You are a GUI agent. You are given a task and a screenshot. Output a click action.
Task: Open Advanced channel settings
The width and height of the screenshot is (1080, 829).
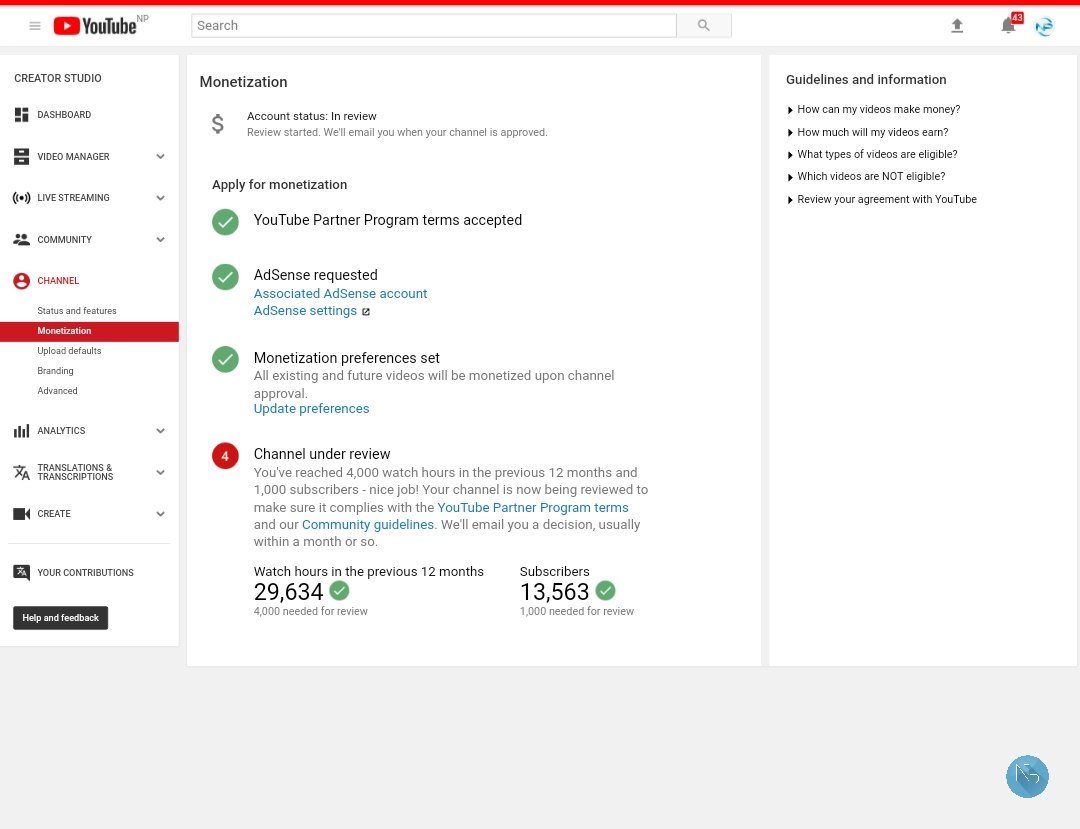coord(57,390)
